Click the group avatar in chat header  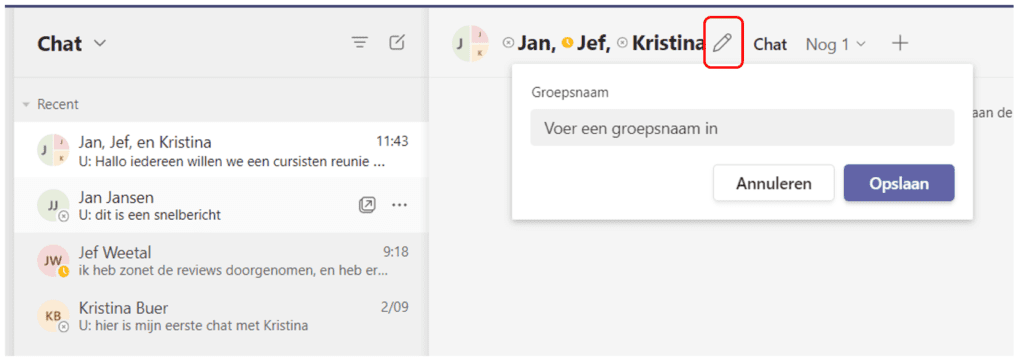(x=470, y=44)
